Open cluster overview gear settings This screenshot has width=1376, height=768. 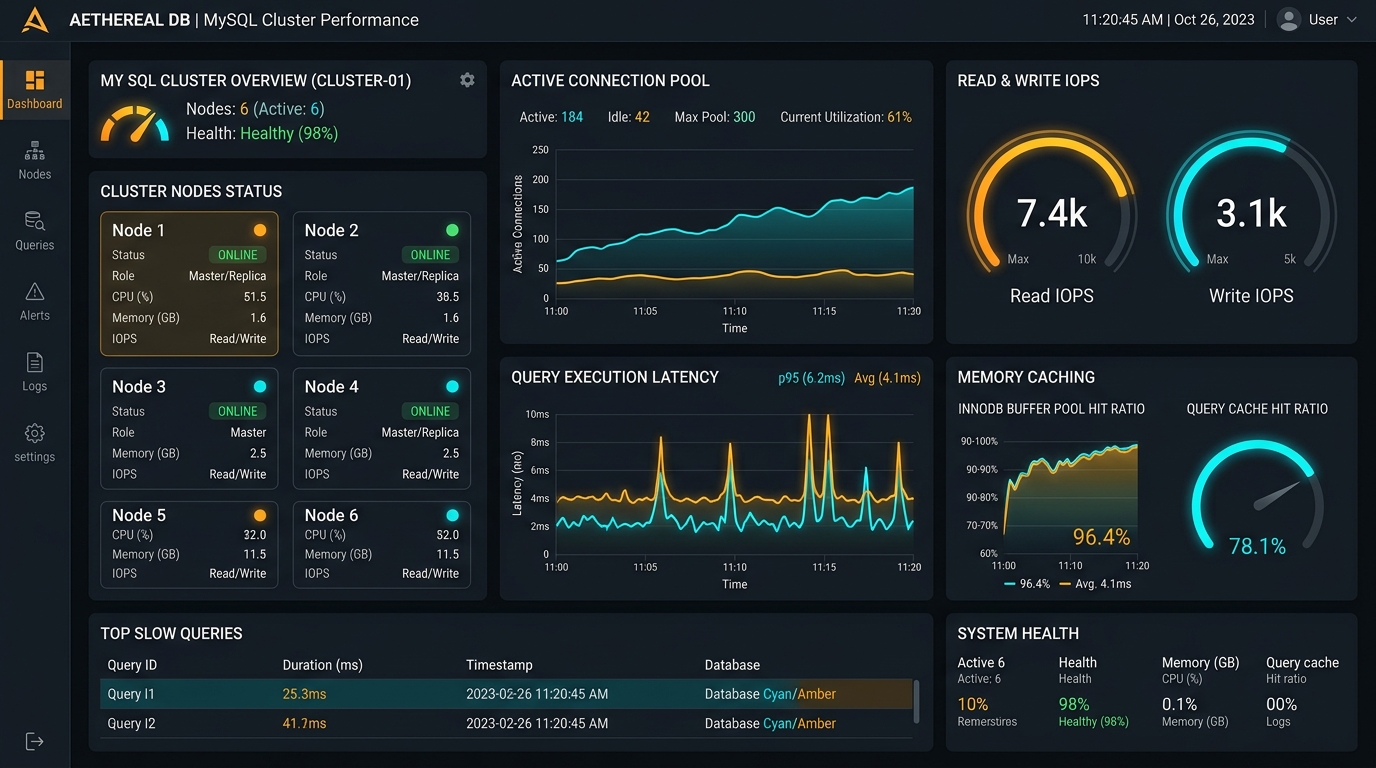click(467, 80)
